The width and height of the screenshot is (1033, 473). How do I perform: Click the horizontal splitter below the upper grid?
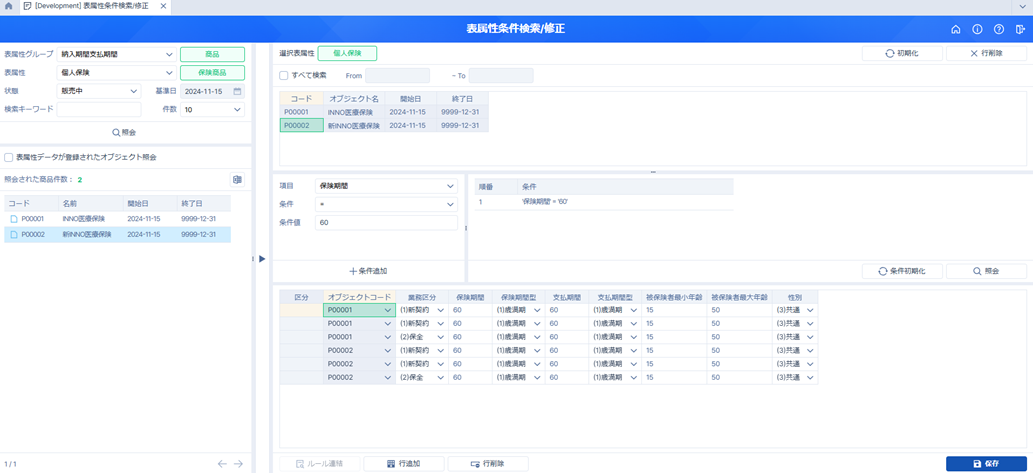coord(653,172)
